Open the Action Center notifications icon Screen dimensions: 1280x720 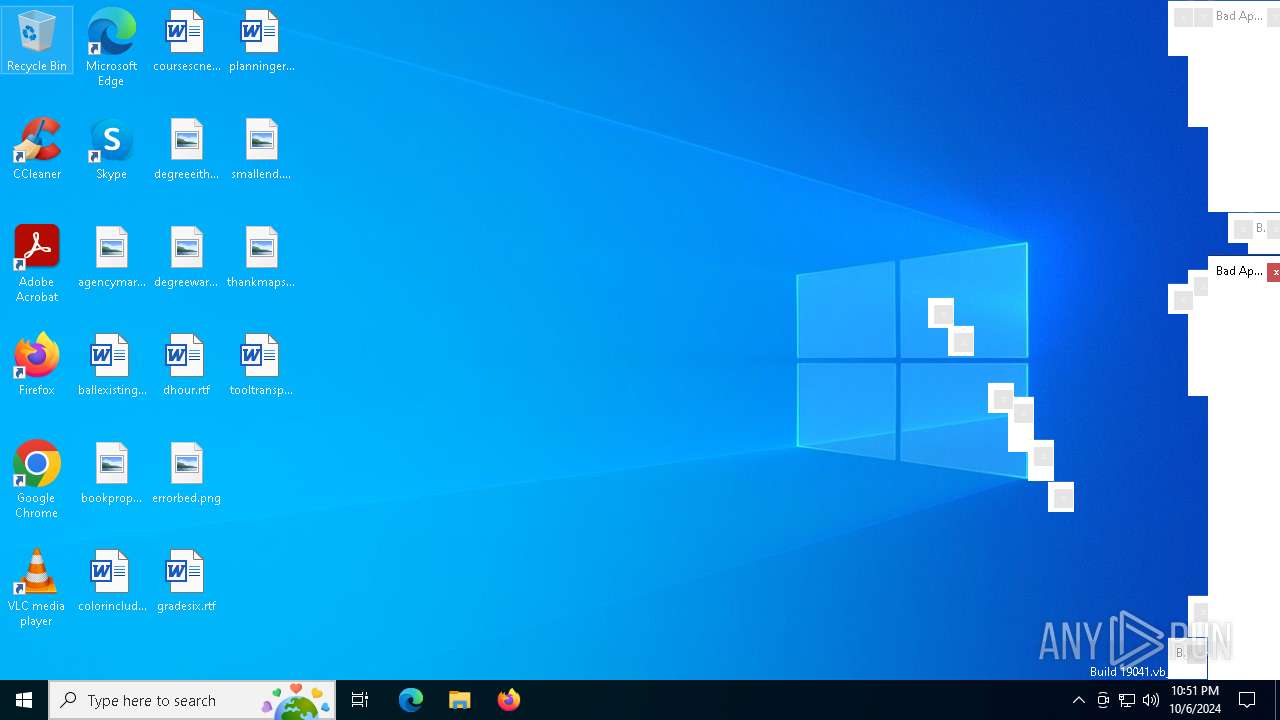1248,700
